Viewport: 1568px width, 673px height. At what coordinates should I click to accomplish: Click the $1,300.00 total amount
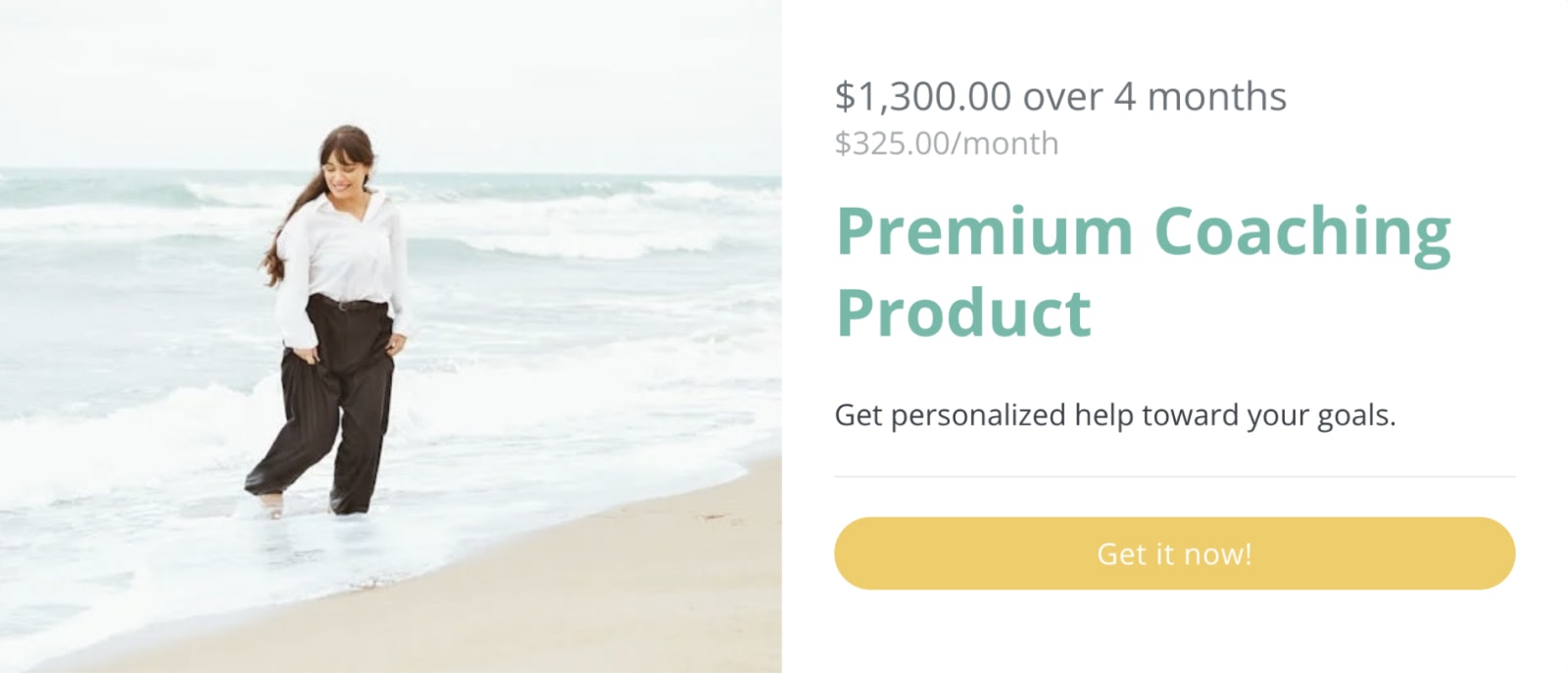pos(922,97)
